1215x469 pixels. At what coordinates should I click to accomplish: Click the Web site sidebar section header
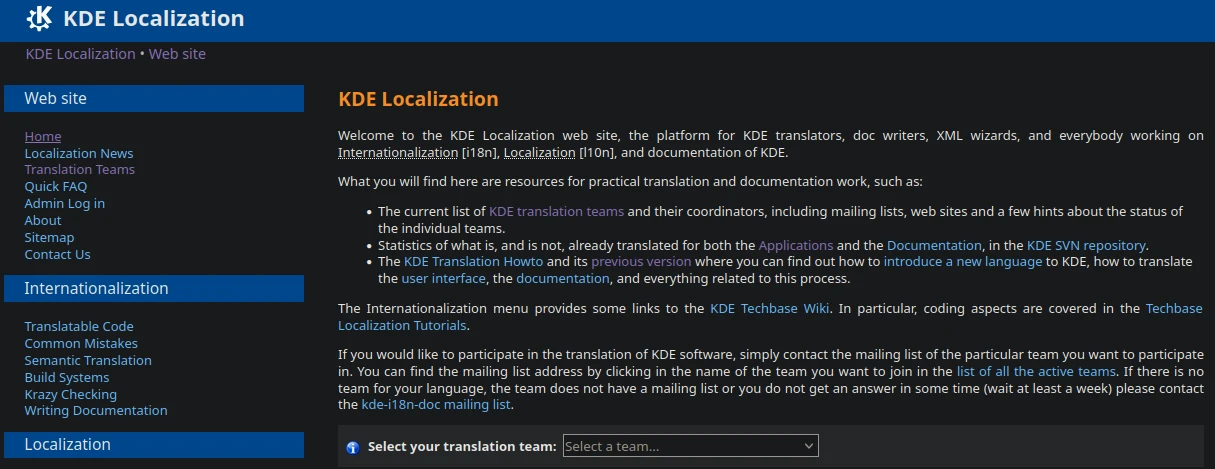coord(154,98)
